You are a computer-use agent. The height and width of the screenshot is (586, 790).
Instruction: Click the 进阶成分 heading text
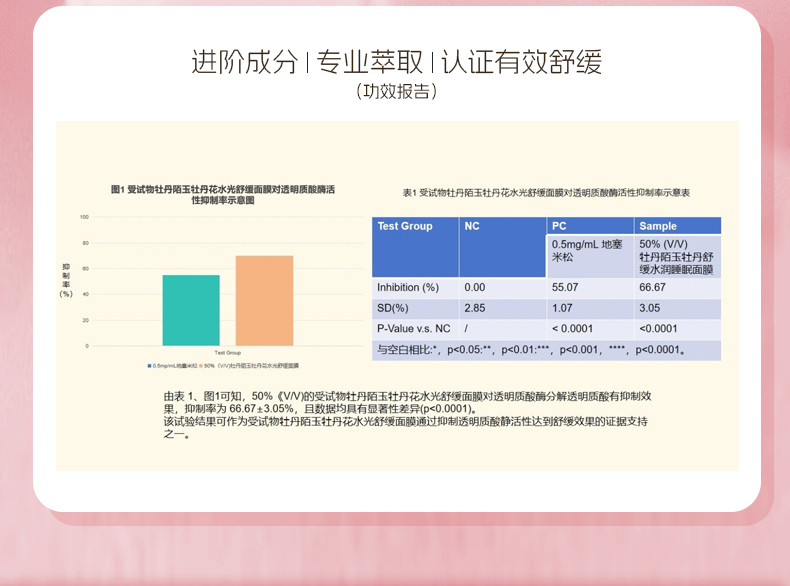tap(244, 62)
